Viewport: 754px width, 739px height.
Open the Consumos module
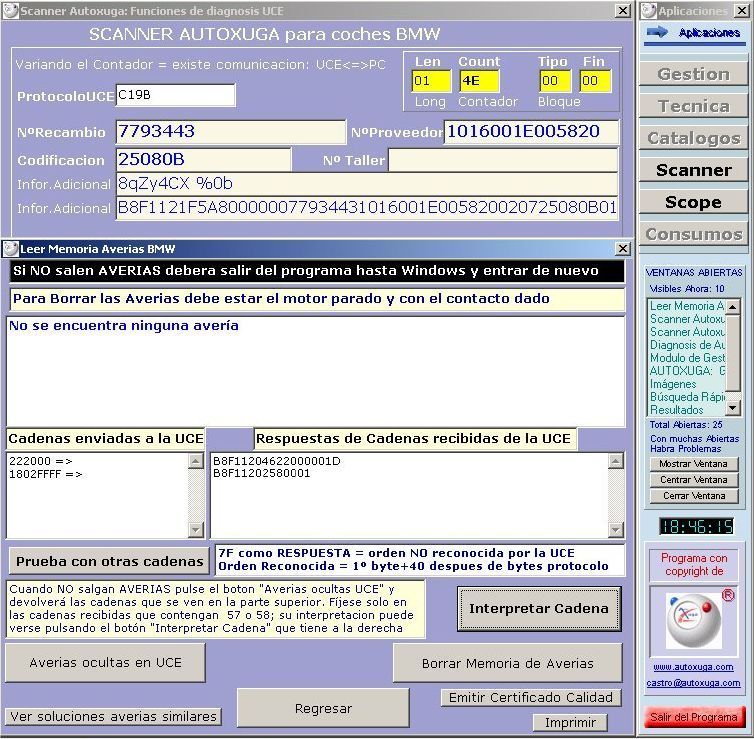(x=693, y=234)
